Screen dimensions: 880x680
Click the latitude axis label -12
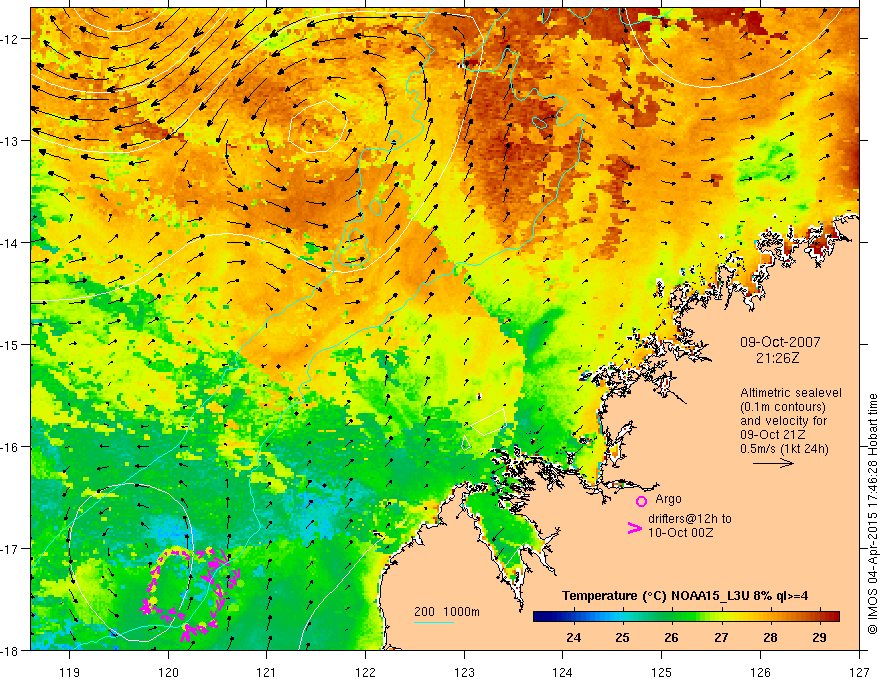pyautogui.click(x=9, y=39)
